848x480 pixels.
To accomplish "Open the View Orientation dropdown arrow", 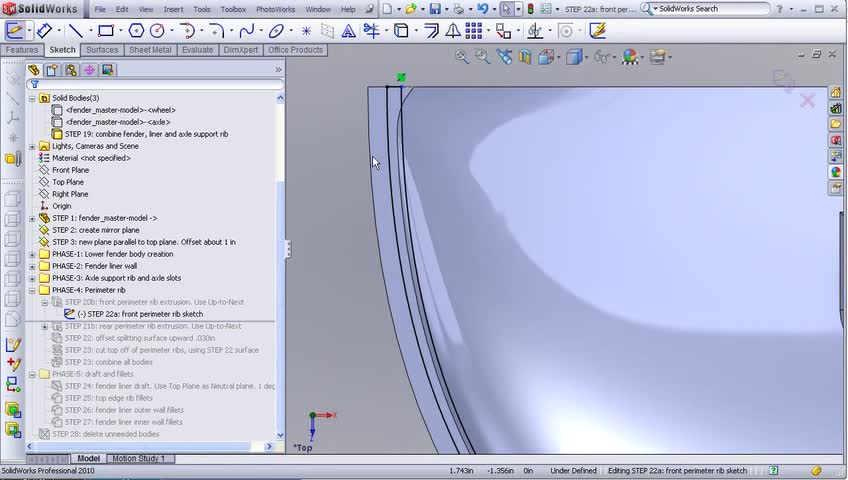I will 559,57.
